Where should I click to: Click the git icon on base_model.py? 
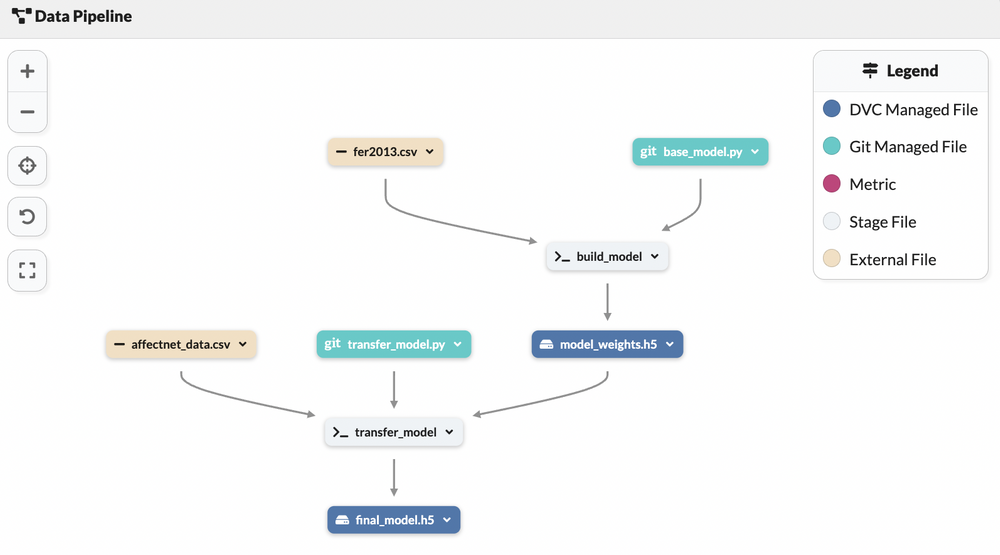649,152
